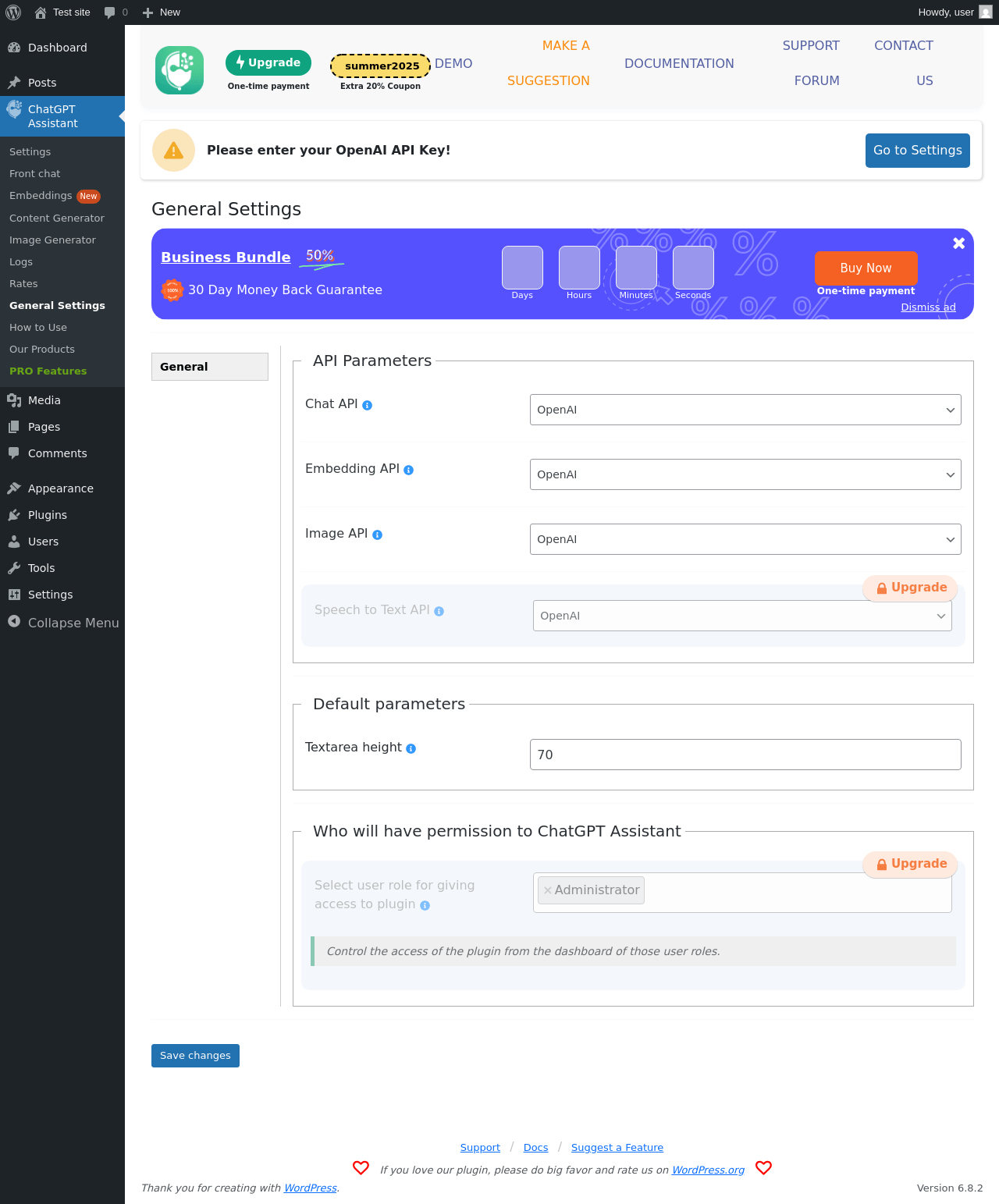The image size is (999, 1204).
Task: Click the WordPress logo in admin bar
Action: pyautogui.click(x=13, y=12)
